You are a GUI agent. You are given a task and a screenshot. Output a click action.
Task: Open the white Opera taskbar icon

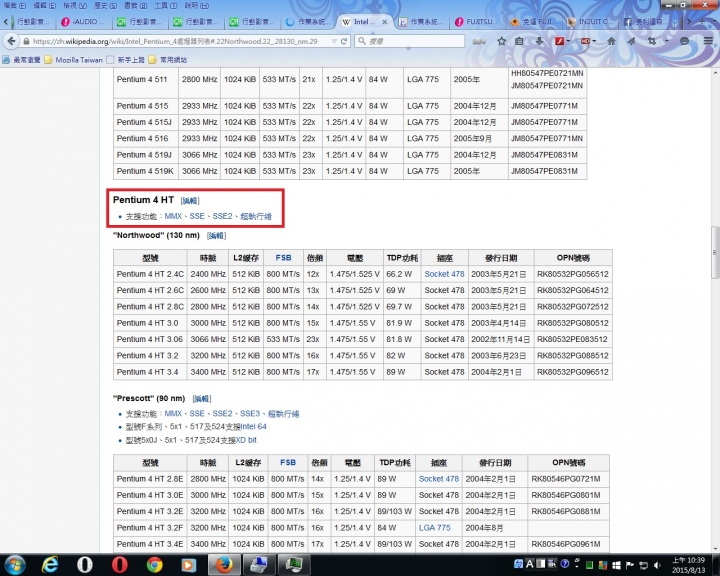pyautogui.click(x=85, y=565)
